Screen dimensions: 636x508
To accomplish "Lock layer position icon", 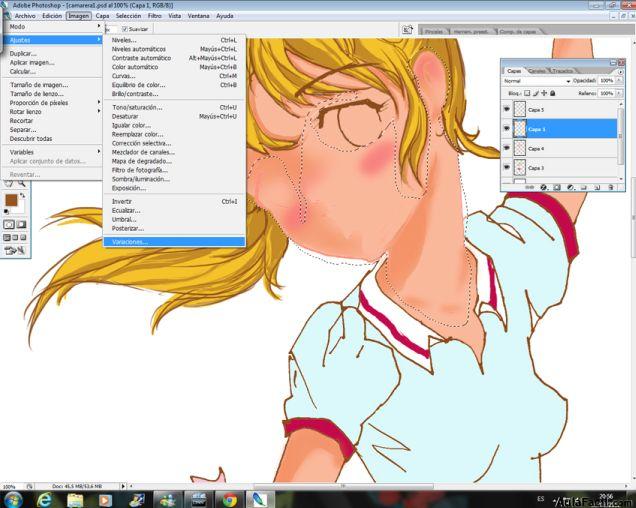I will pos(544,93).
